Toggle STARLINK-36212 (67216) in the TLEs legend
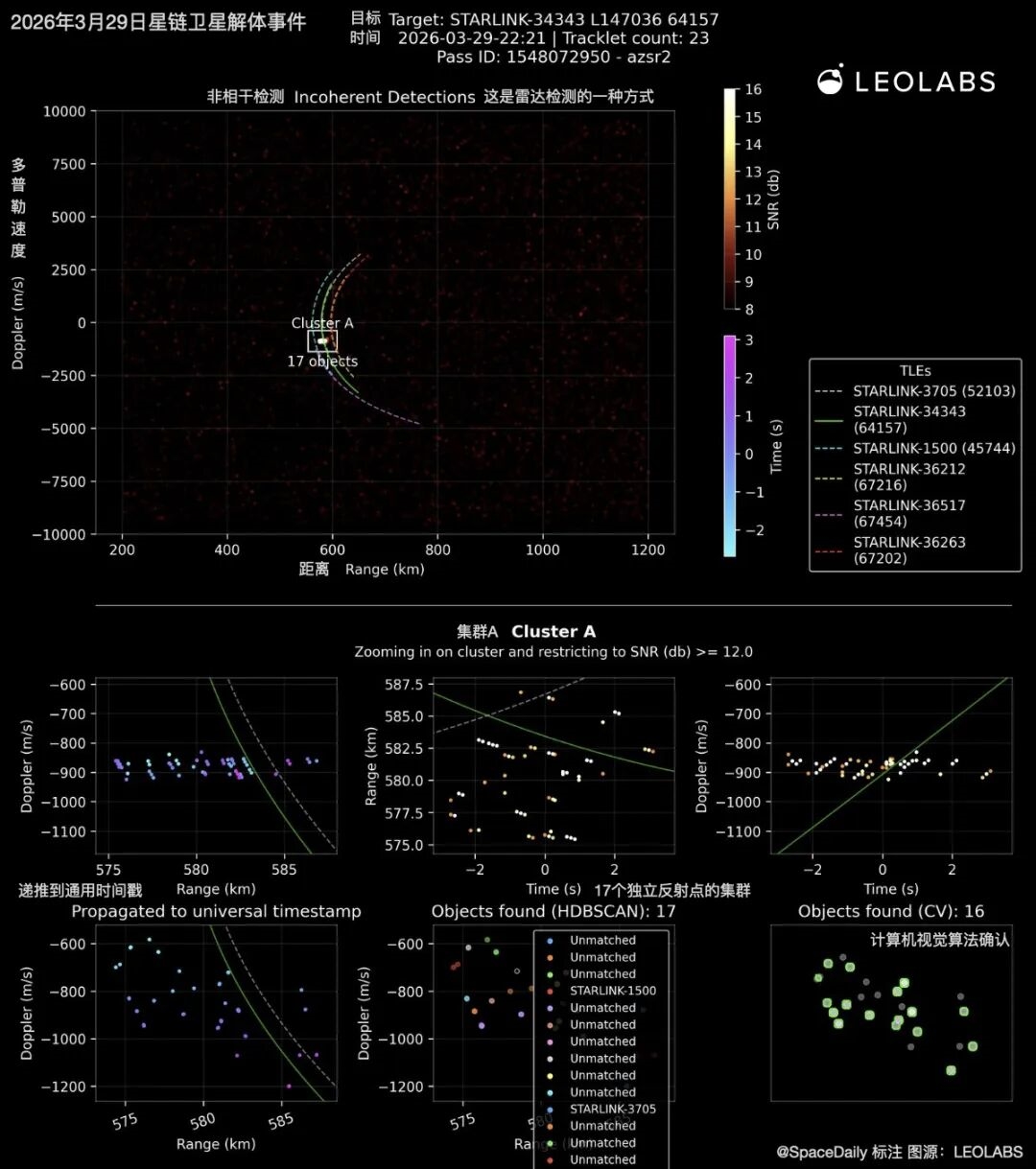 point(908,477)
